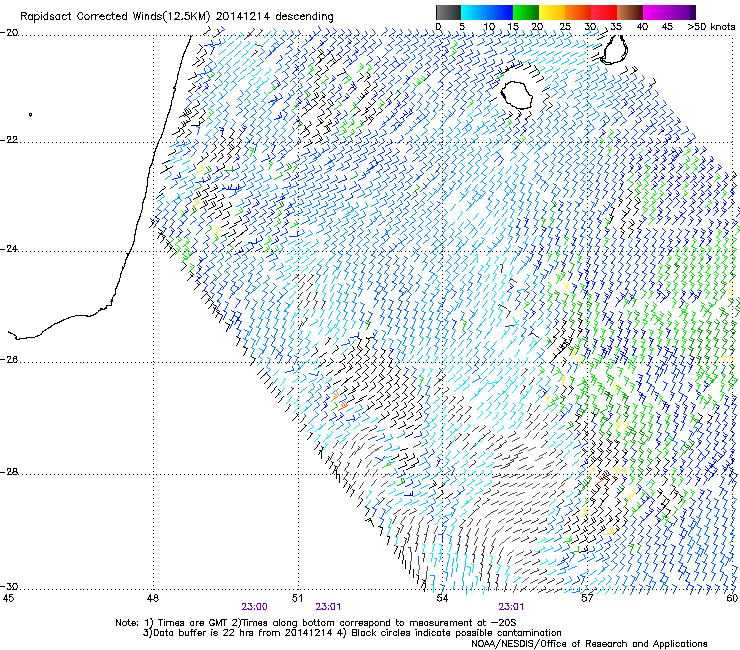Viewport: 740px width, 650px height.
Task: Pick the red 30-35 knots legend segment
Action: pos(604,12)
